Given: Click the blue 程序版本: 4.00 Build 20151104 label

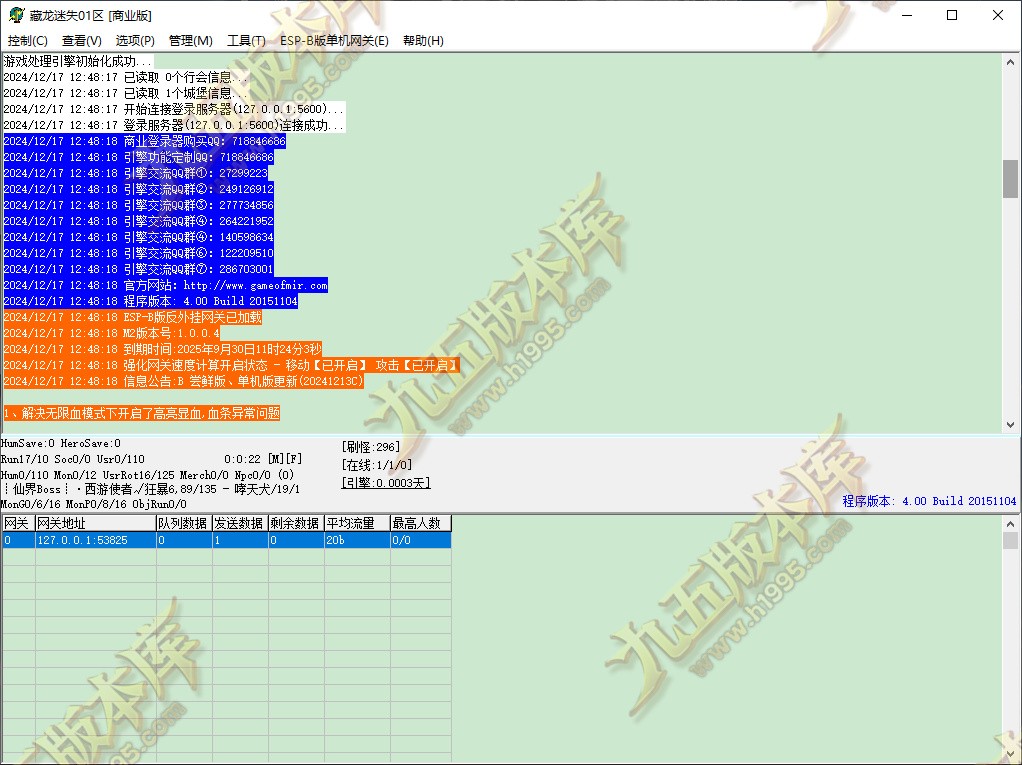Looking at the screenshot, I should pyautogui.click(x=929, y=501).
